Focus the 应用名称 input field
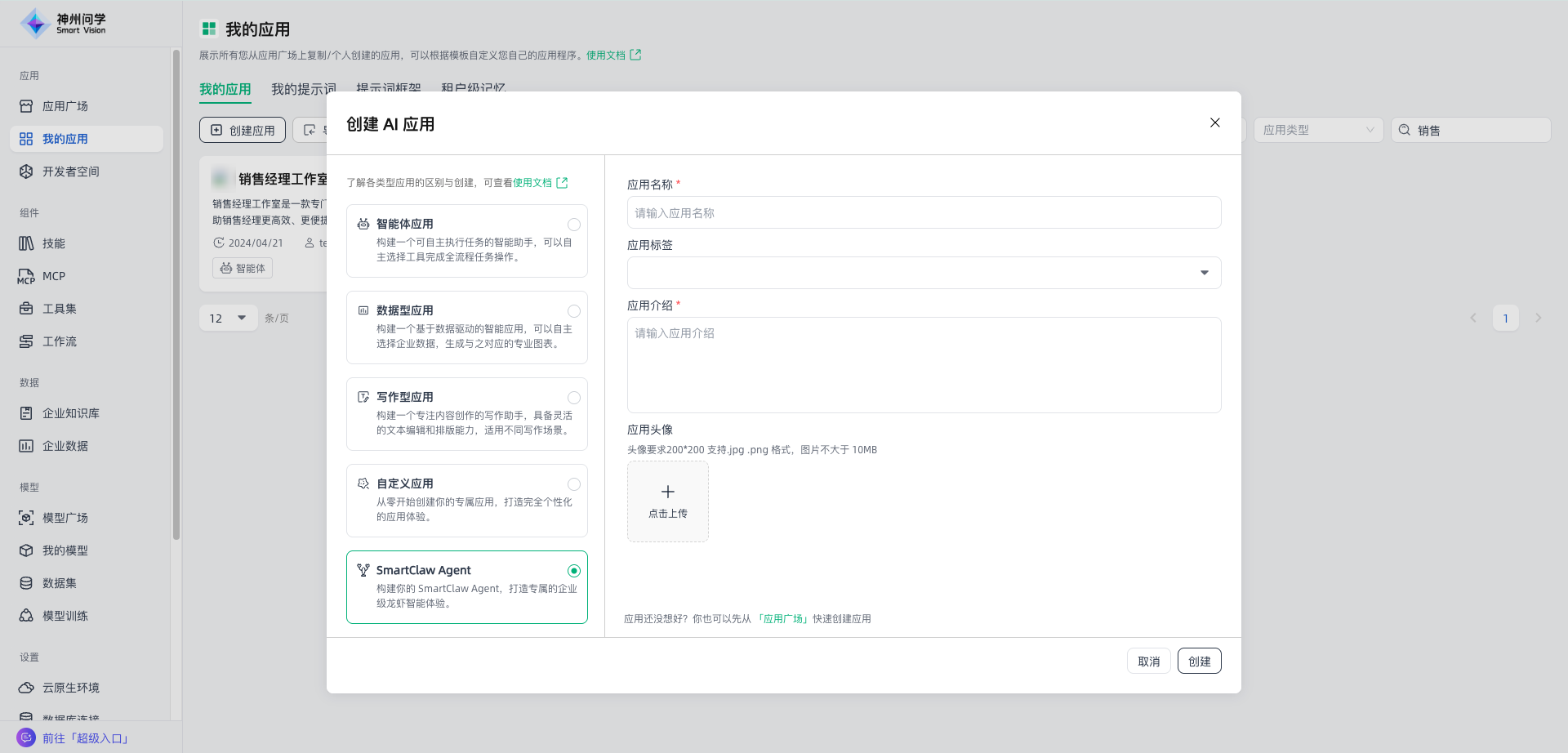 924,213
